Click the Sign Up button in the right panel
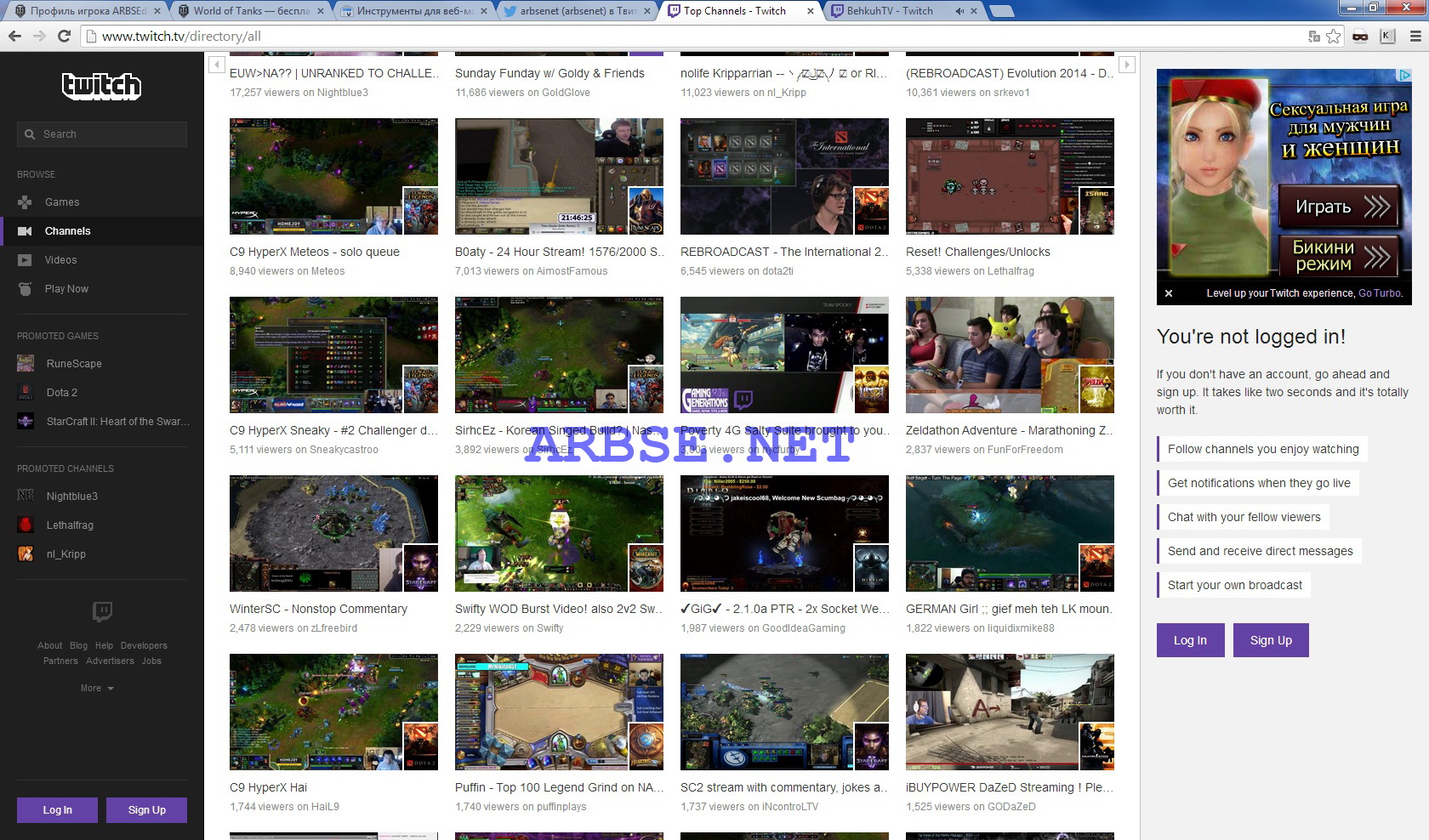Image resolution: width=1429 pixels, height=840 pixels. click(1271, 640)
